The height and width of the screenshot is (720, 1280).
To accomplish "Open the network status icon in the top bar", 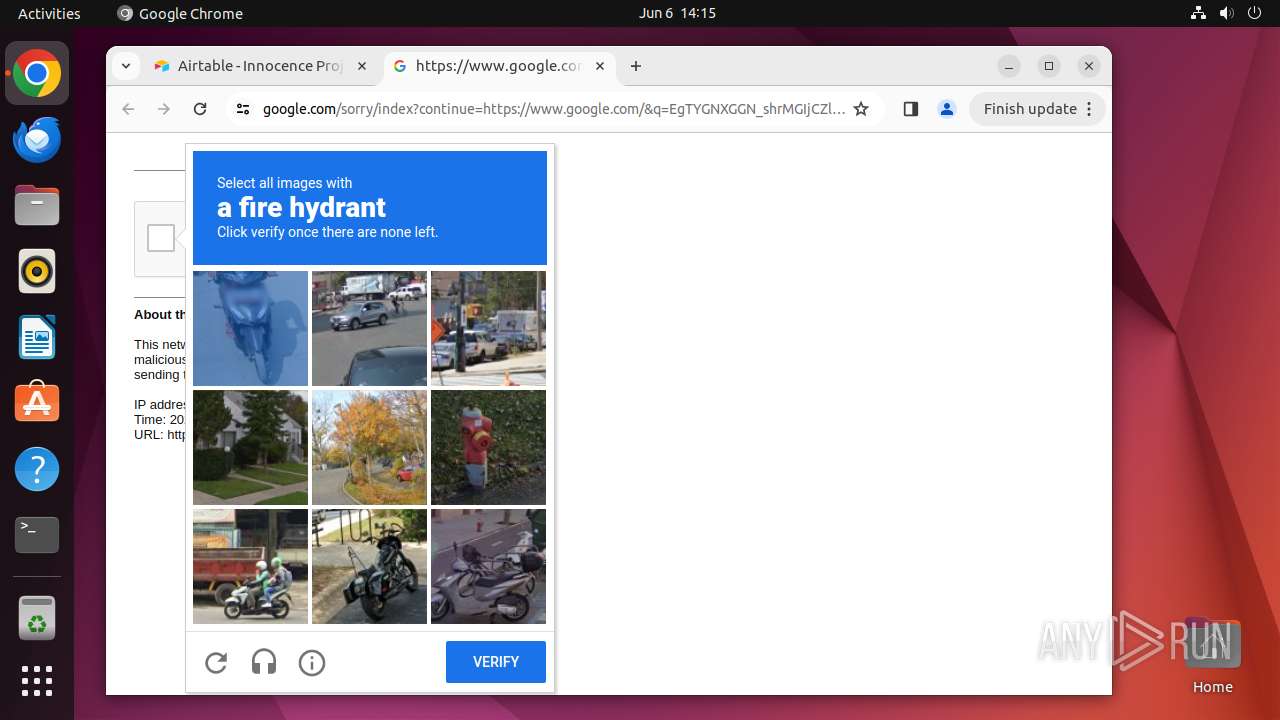I will click(1198, 13).
